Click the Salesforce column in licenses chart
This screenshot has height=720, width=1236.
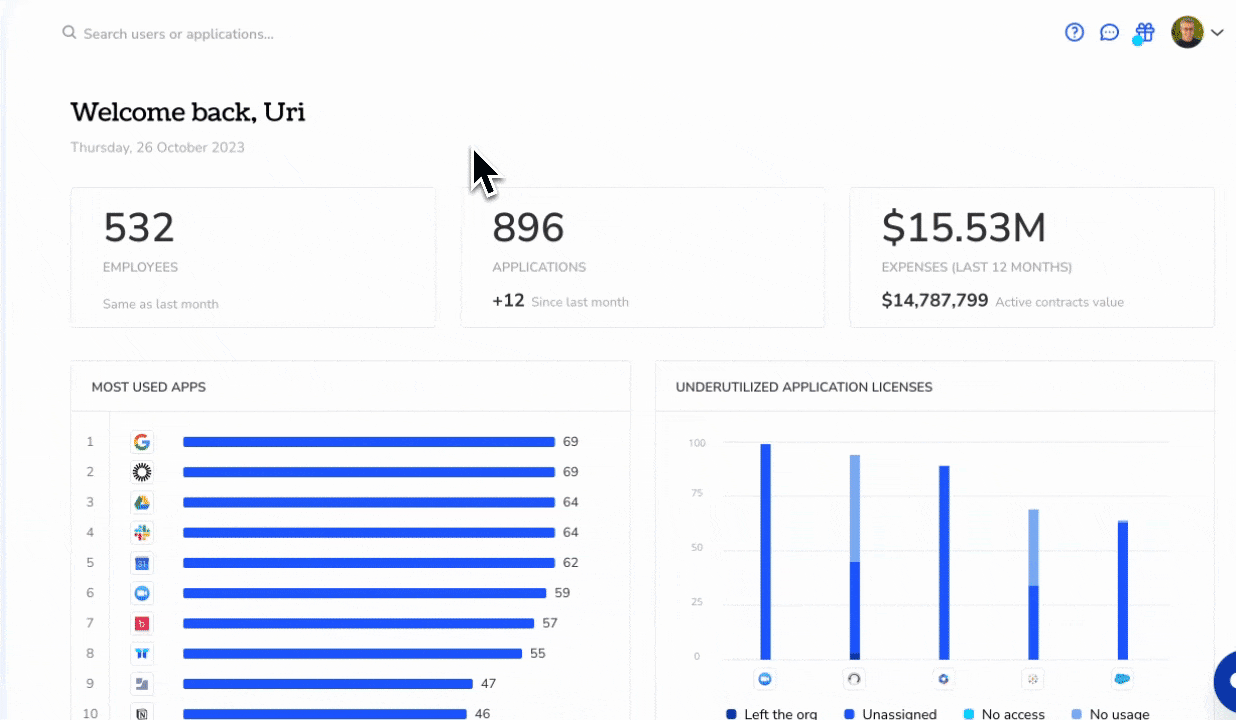pyautogui.click(x=1123, y=590)
